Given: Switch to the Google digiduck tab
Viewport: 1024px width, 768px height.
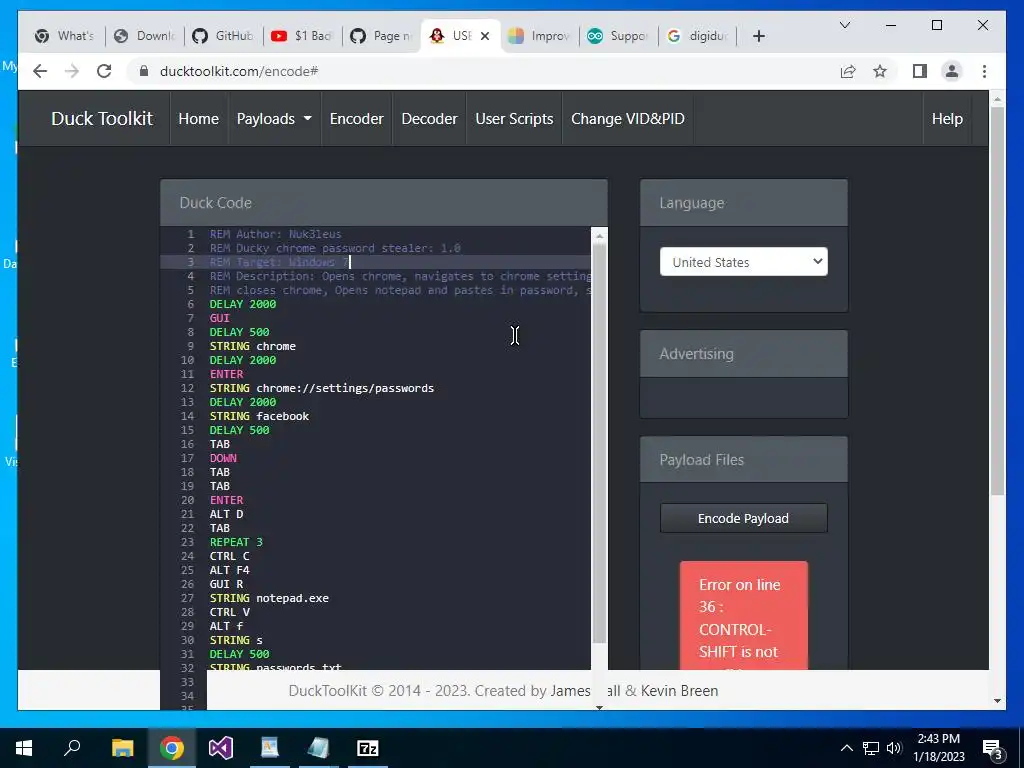Looking at the screenshot, I should pyautogui.click(x=697, y=36).
